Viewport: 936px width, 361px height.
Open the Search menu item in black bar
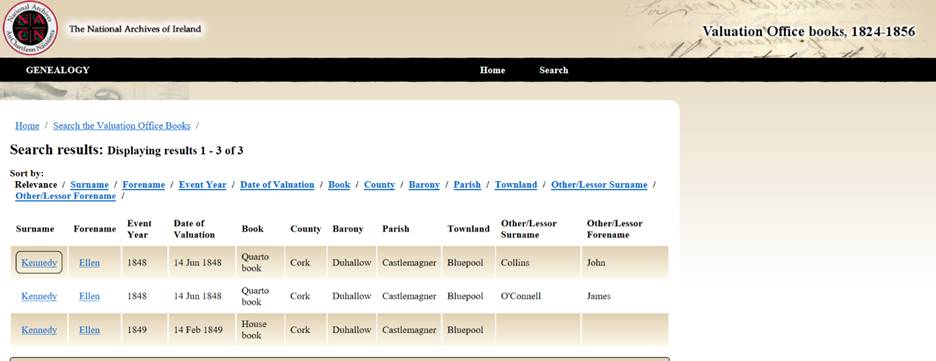553,70
